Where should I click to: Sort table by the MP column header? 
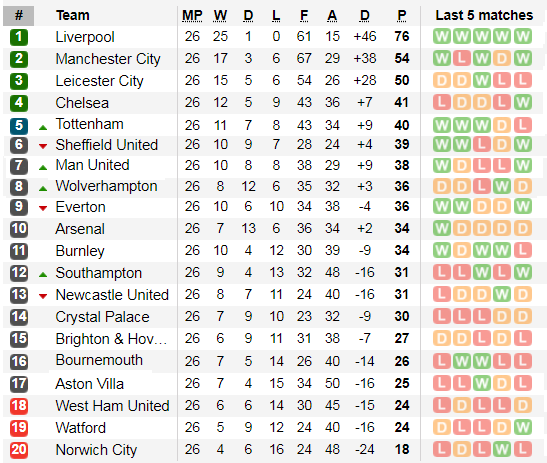pos(192,16)
